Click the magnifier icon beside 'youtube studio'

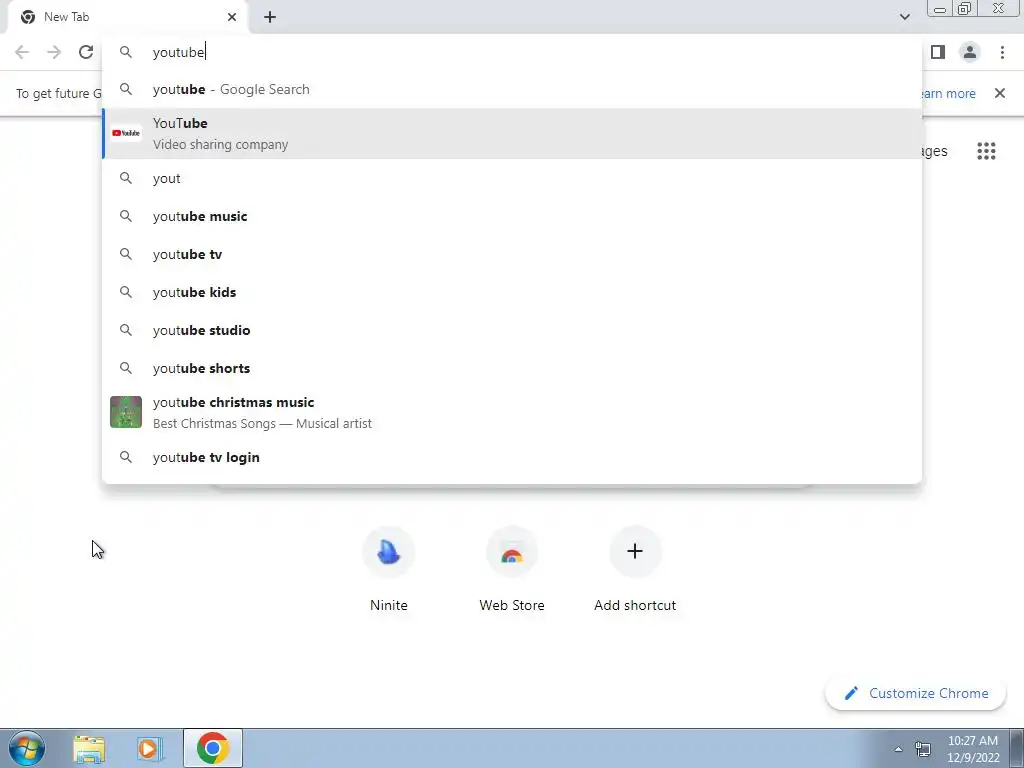pos(126,330)
